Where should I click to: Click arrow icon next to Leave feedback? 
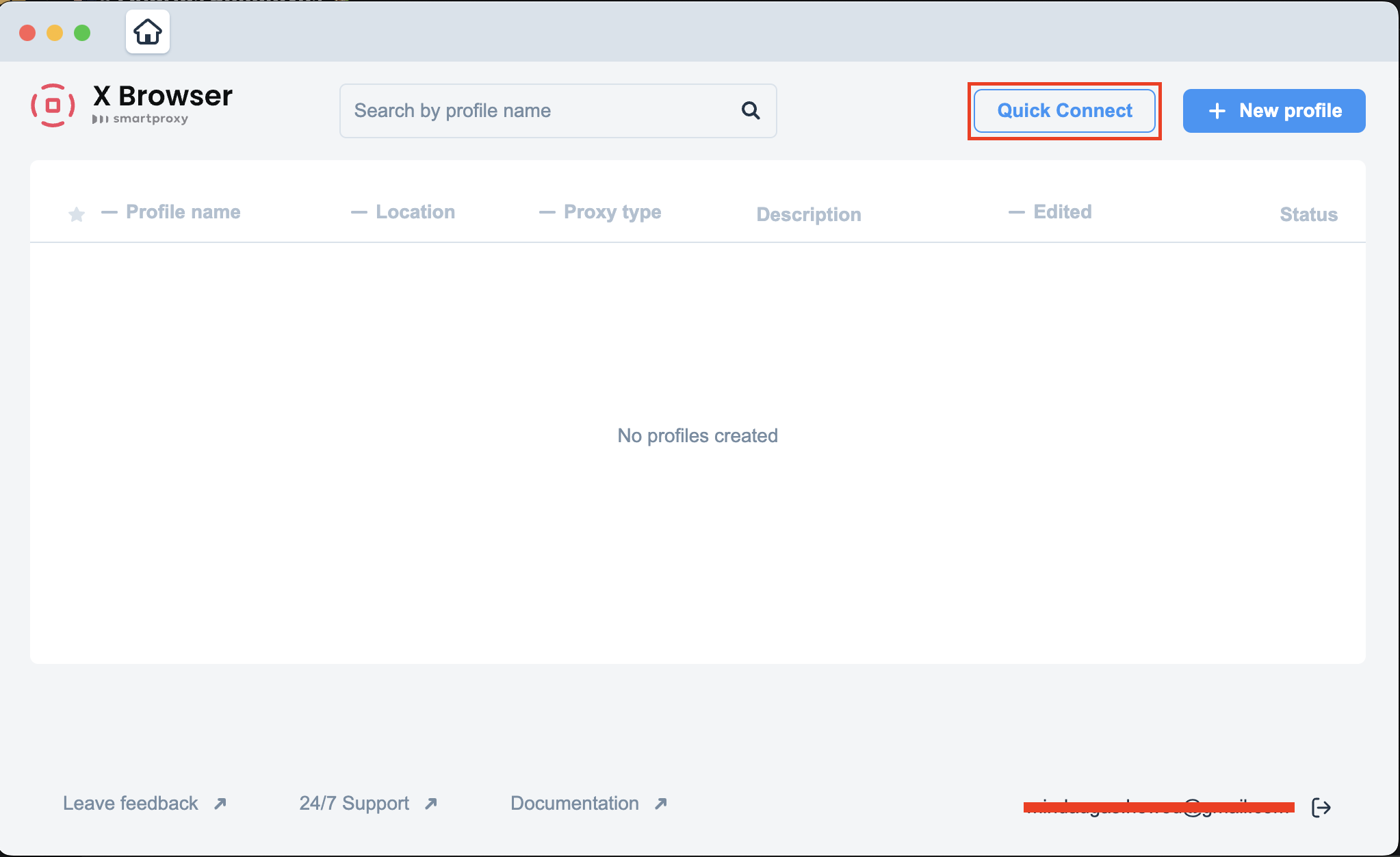220,804
